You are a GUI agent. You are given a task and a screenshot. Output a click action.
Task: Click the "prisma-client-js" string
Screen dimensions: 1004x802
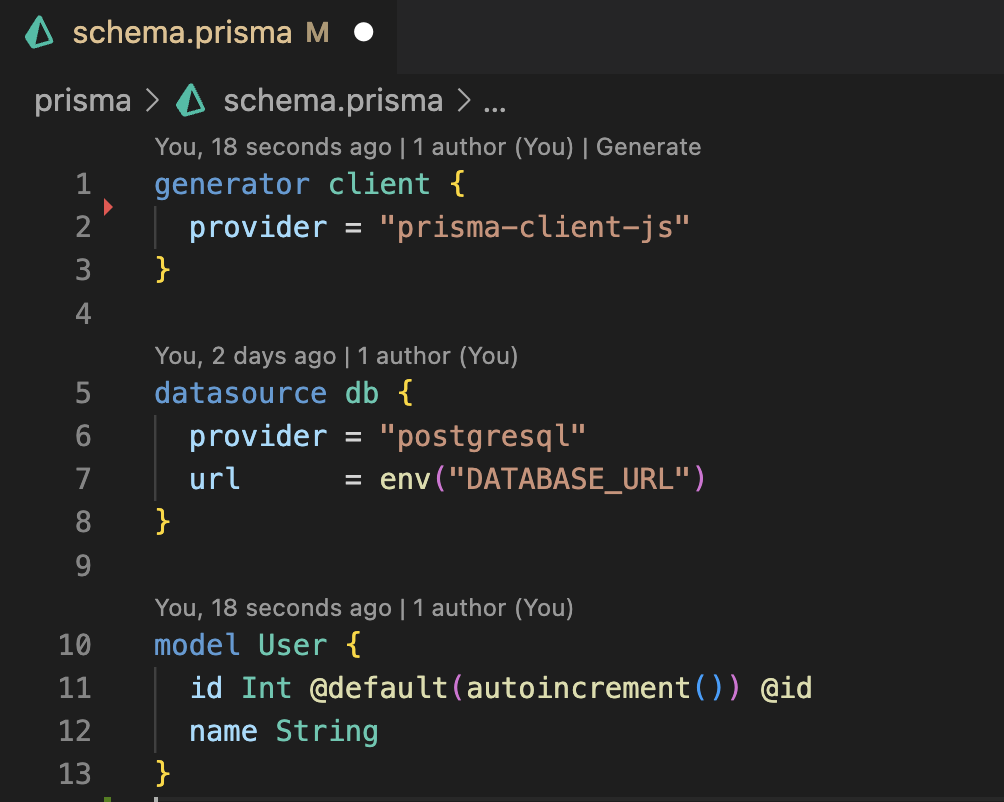(x=535, y=228)
